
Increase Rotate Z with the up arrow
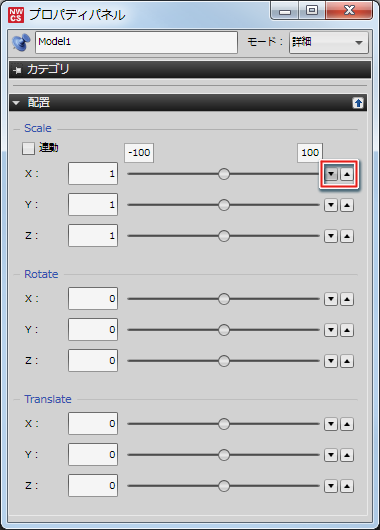(347, 361)
